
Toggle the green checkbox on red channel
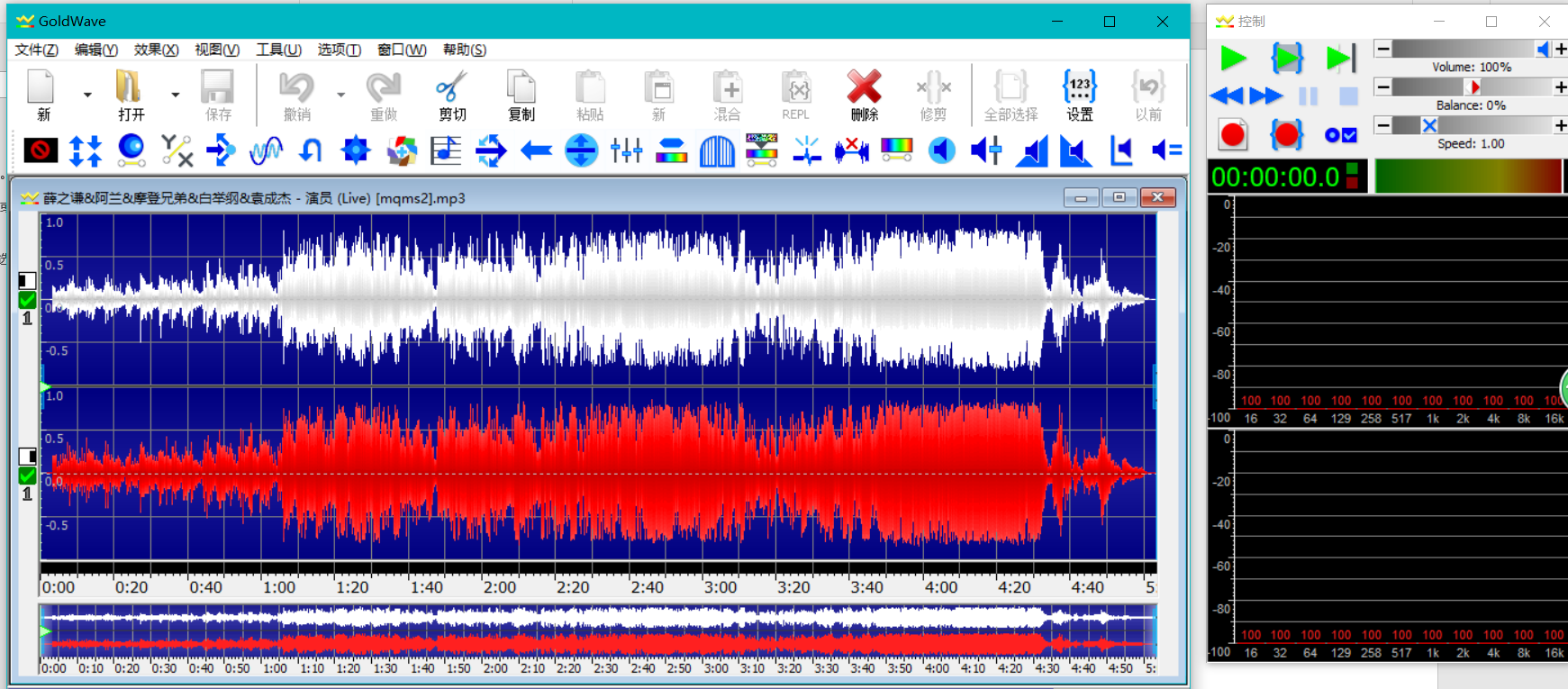pos(27,476)
